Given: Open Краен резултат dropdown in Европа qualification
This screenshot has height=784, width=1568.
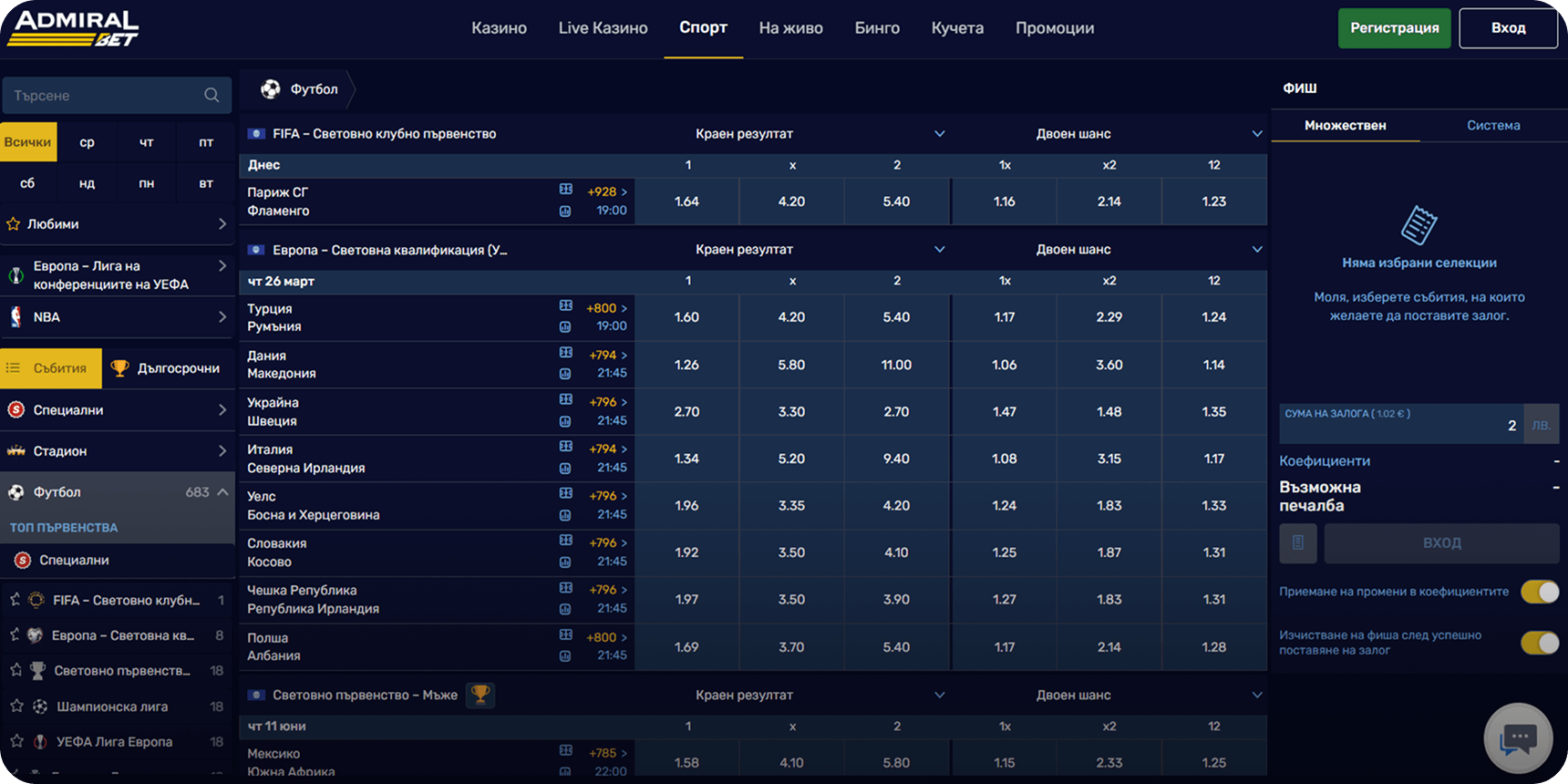Looking at the screenshot, I should pos(940,250).
